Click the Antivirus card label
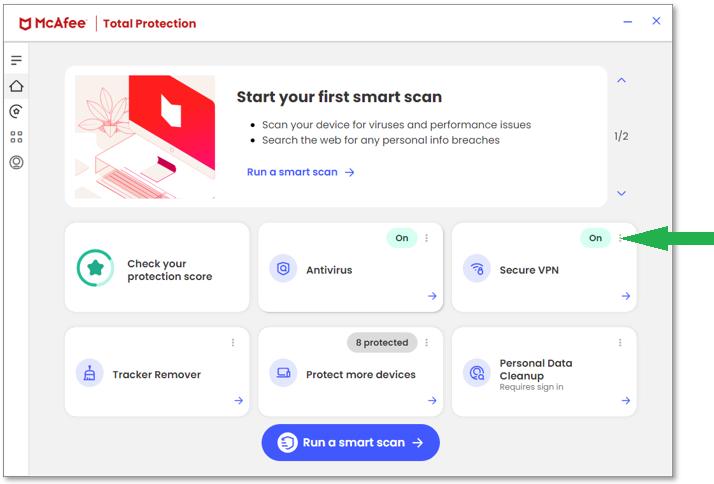 coord(329,270)
